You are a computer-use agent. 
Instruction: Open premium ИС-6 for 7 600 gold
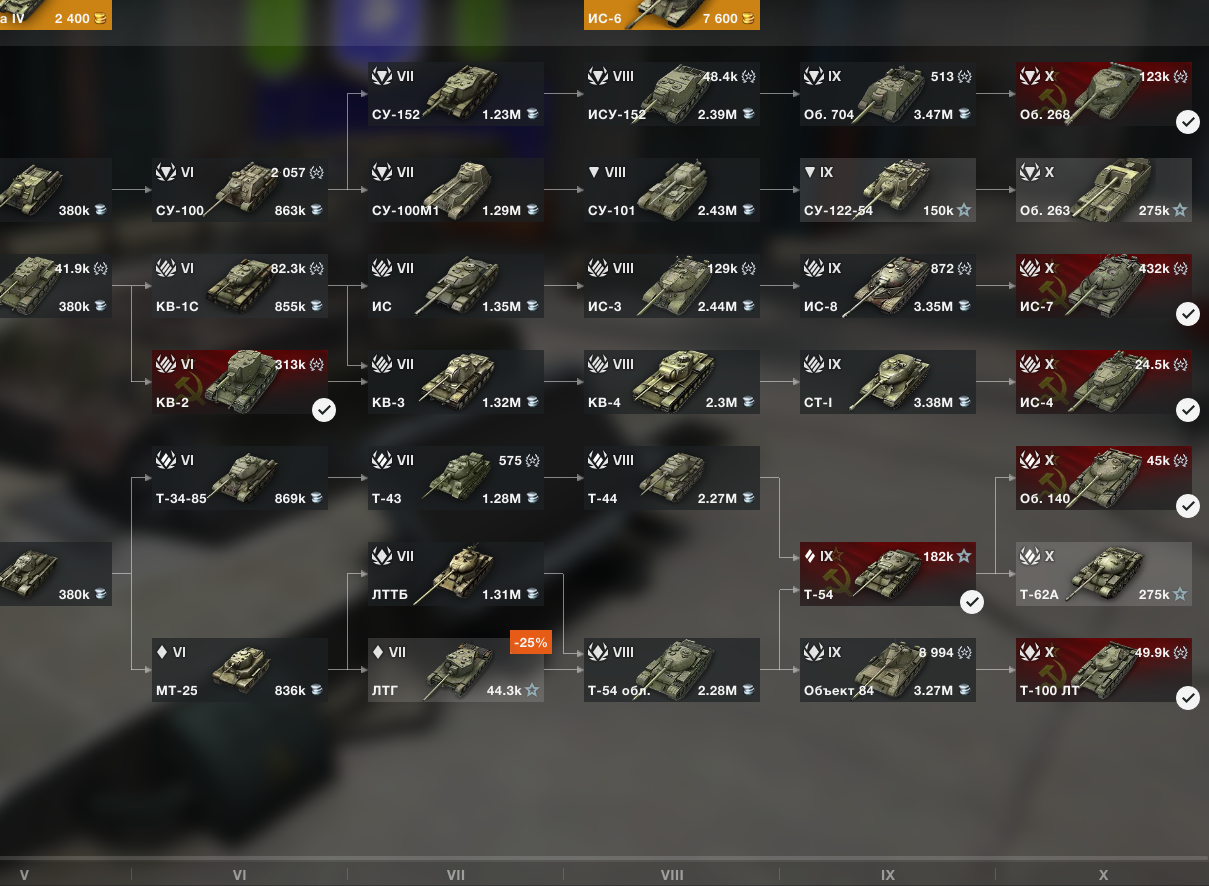click(x=672, y=15)
